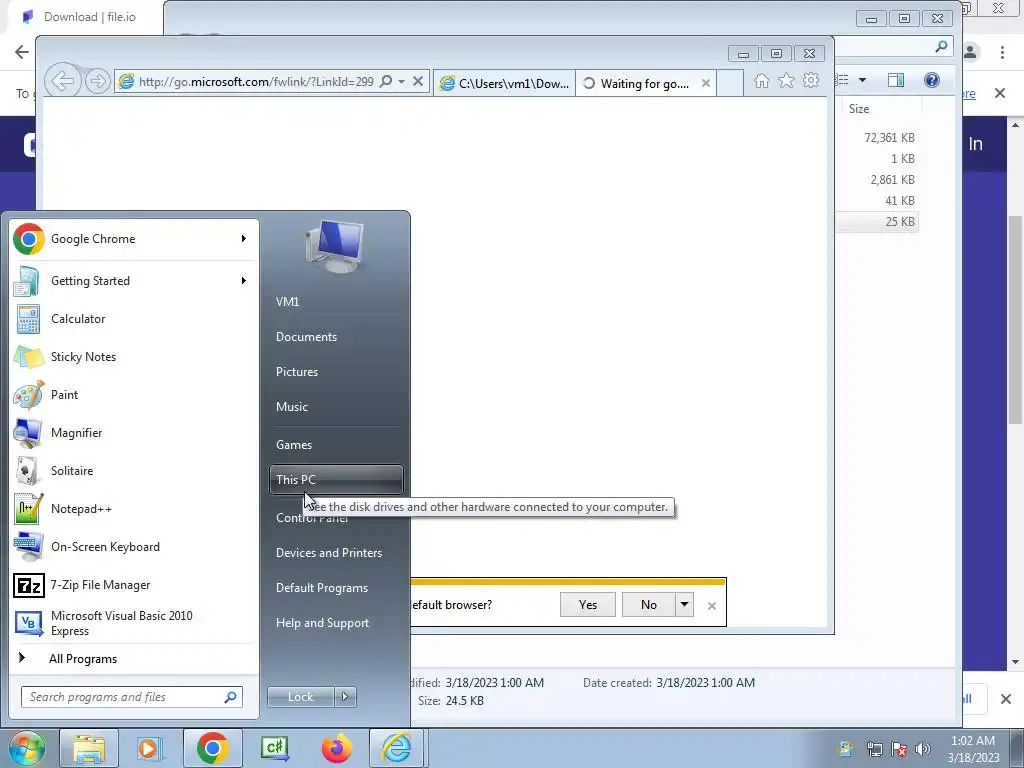Switch to Chrome on taskbar
Image resolution: width=1024 pixels, height=768 pixels.
(212, 748)
